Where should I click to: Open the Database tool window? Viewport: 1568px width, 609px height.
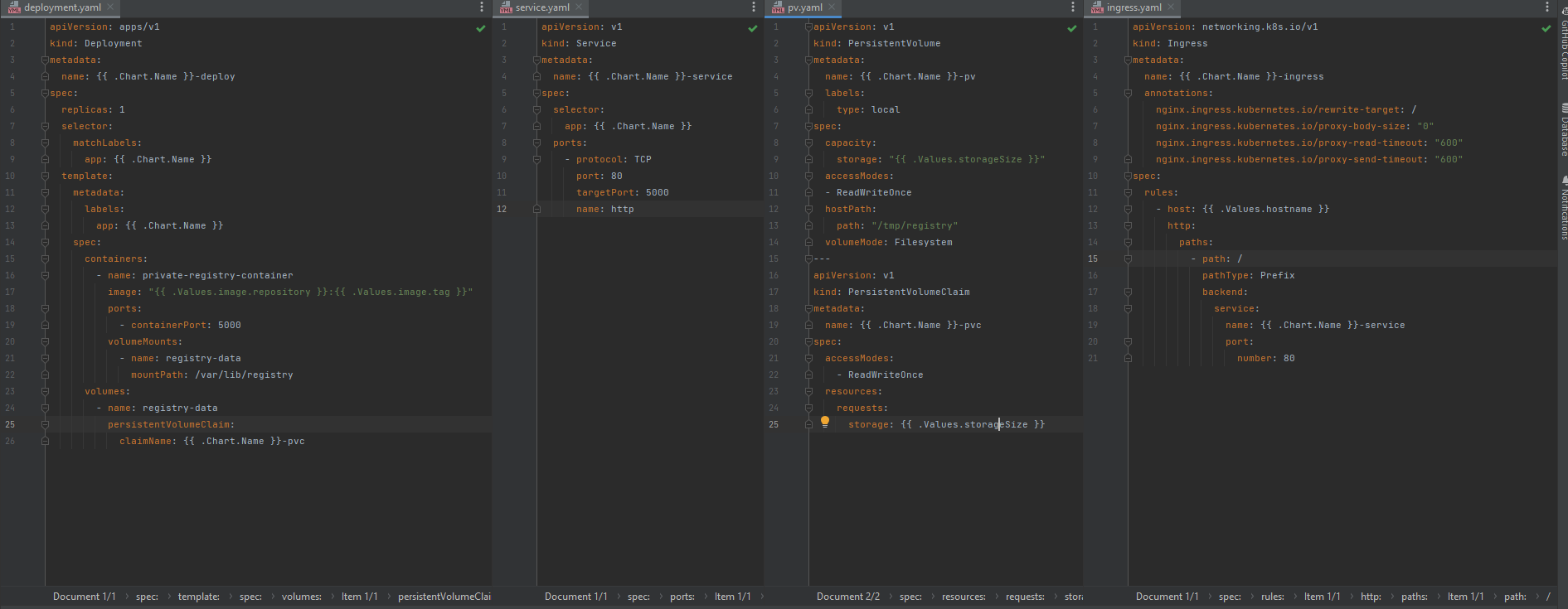point(1563,131)
